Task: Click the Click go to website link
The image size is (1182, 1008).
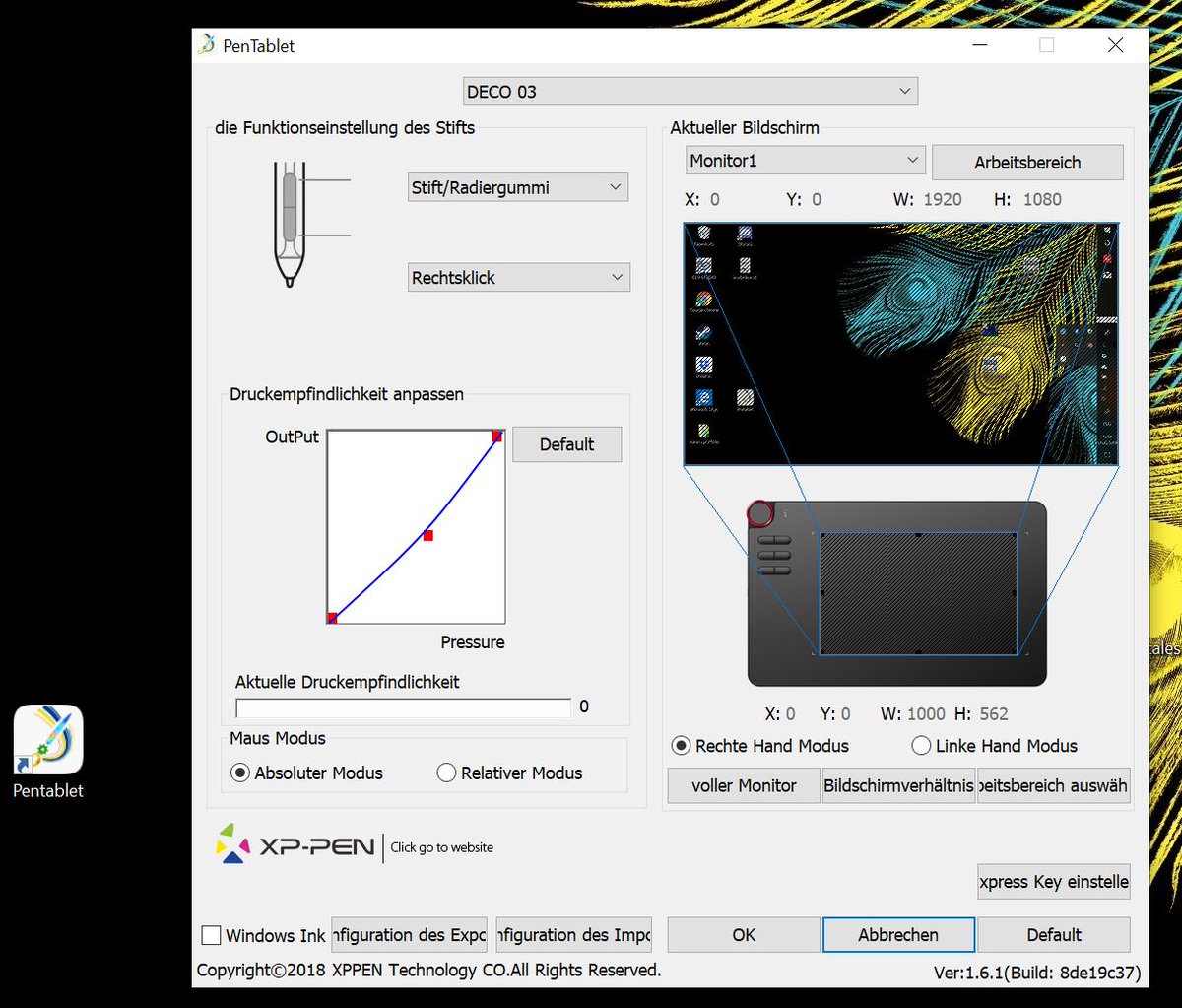Action: tap(442, 847)
